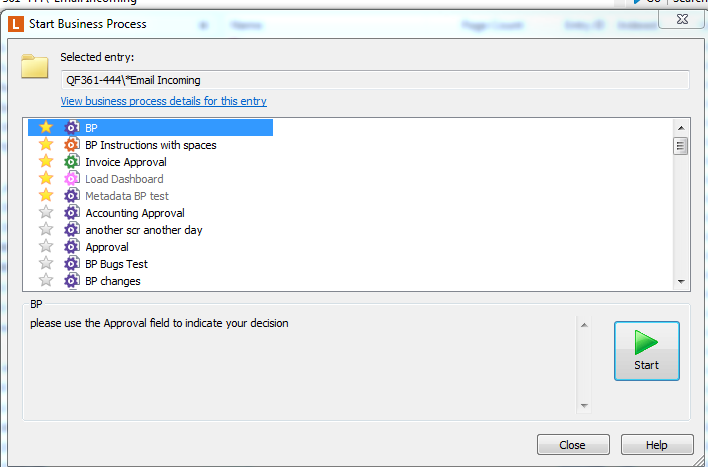
Task: Click the description box scroll down arrow
Action: pos(584,406)
